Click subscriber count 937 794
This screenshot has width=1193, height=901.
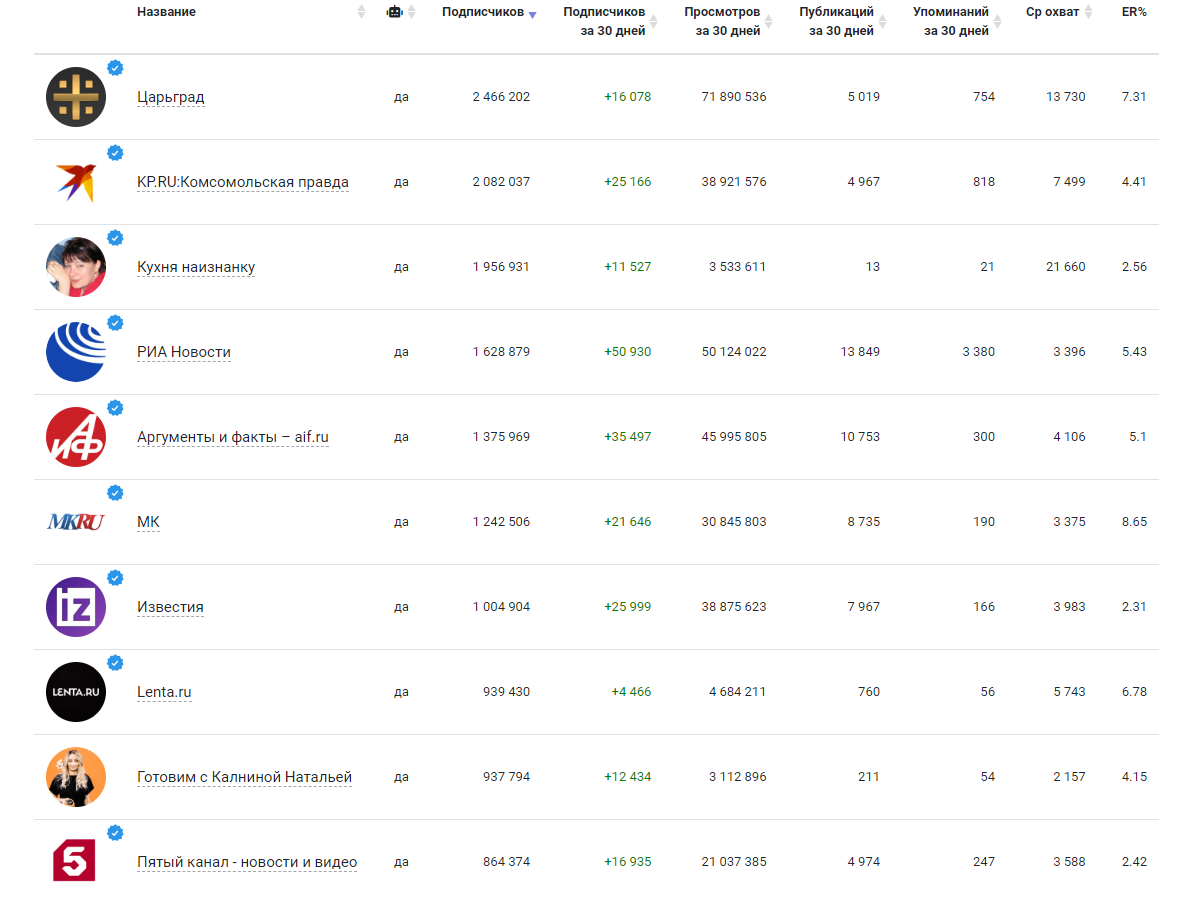[507, 777]
